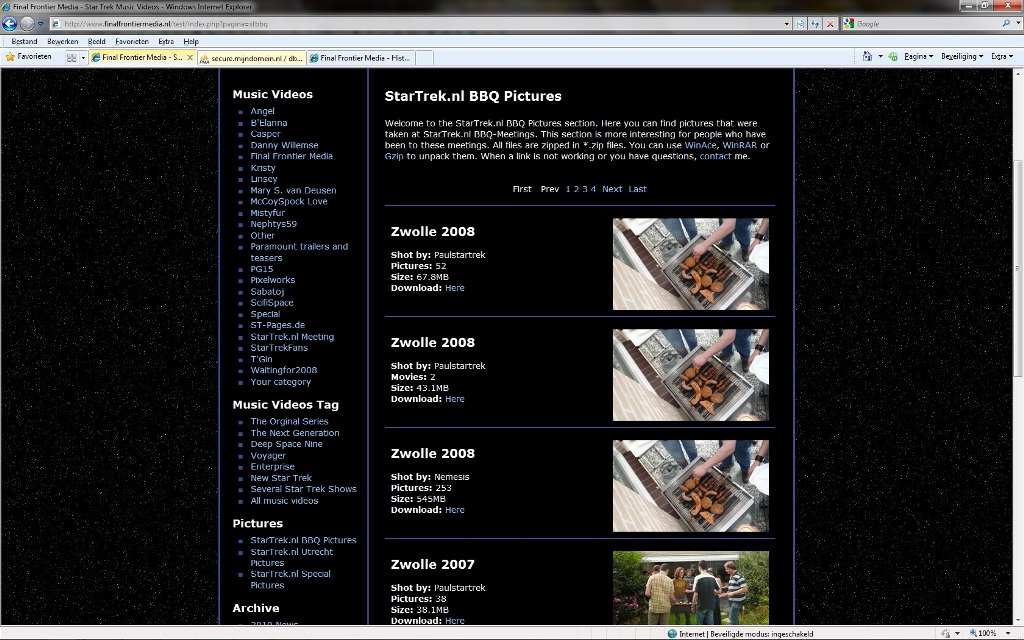Open the tab list dropdown arrow
Screen dimensions: 1024x640
click(83, 57)
